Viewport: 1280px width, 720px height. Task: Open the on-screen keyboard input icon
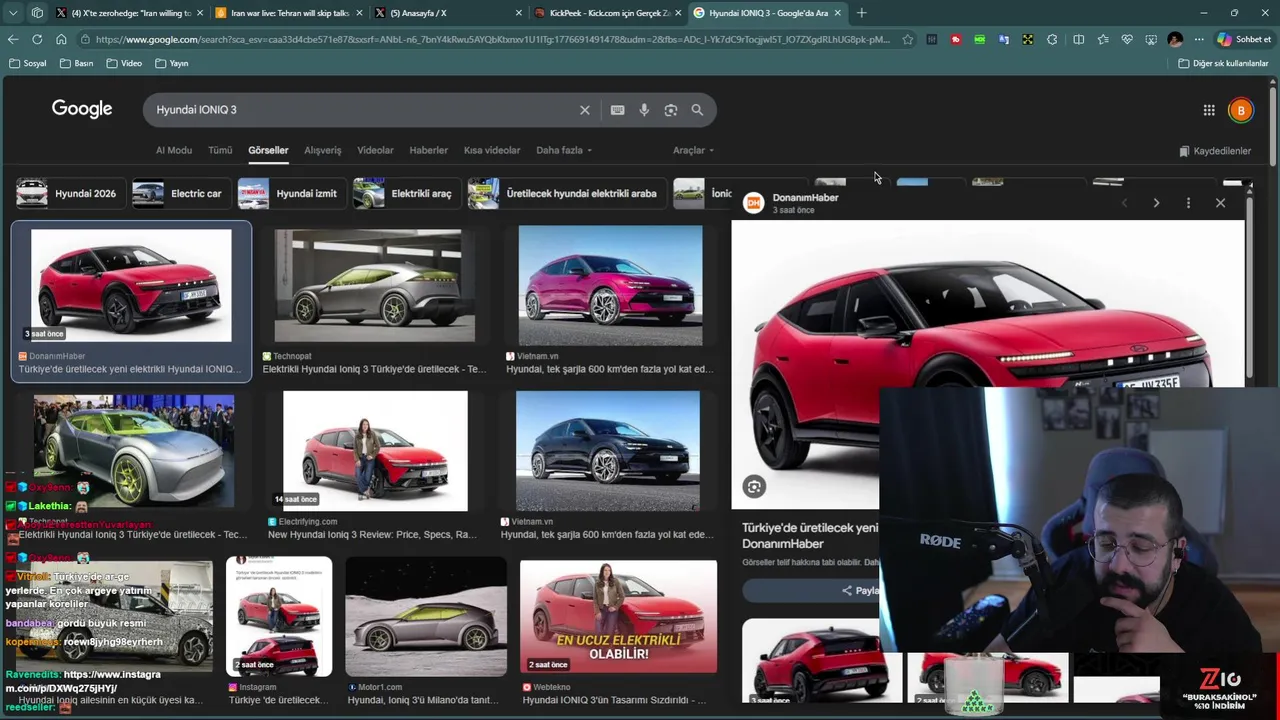[617, 110]
